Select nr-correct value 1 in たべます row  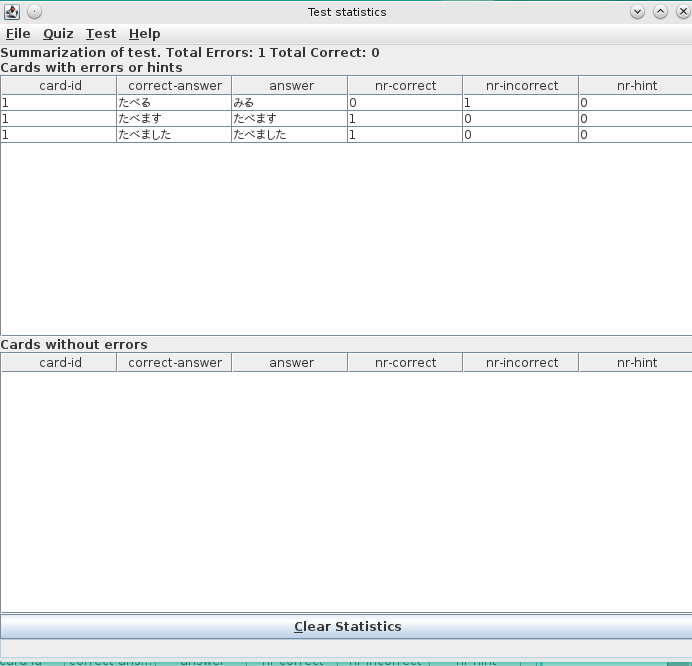pyautogui.click(x=405, y=118)
